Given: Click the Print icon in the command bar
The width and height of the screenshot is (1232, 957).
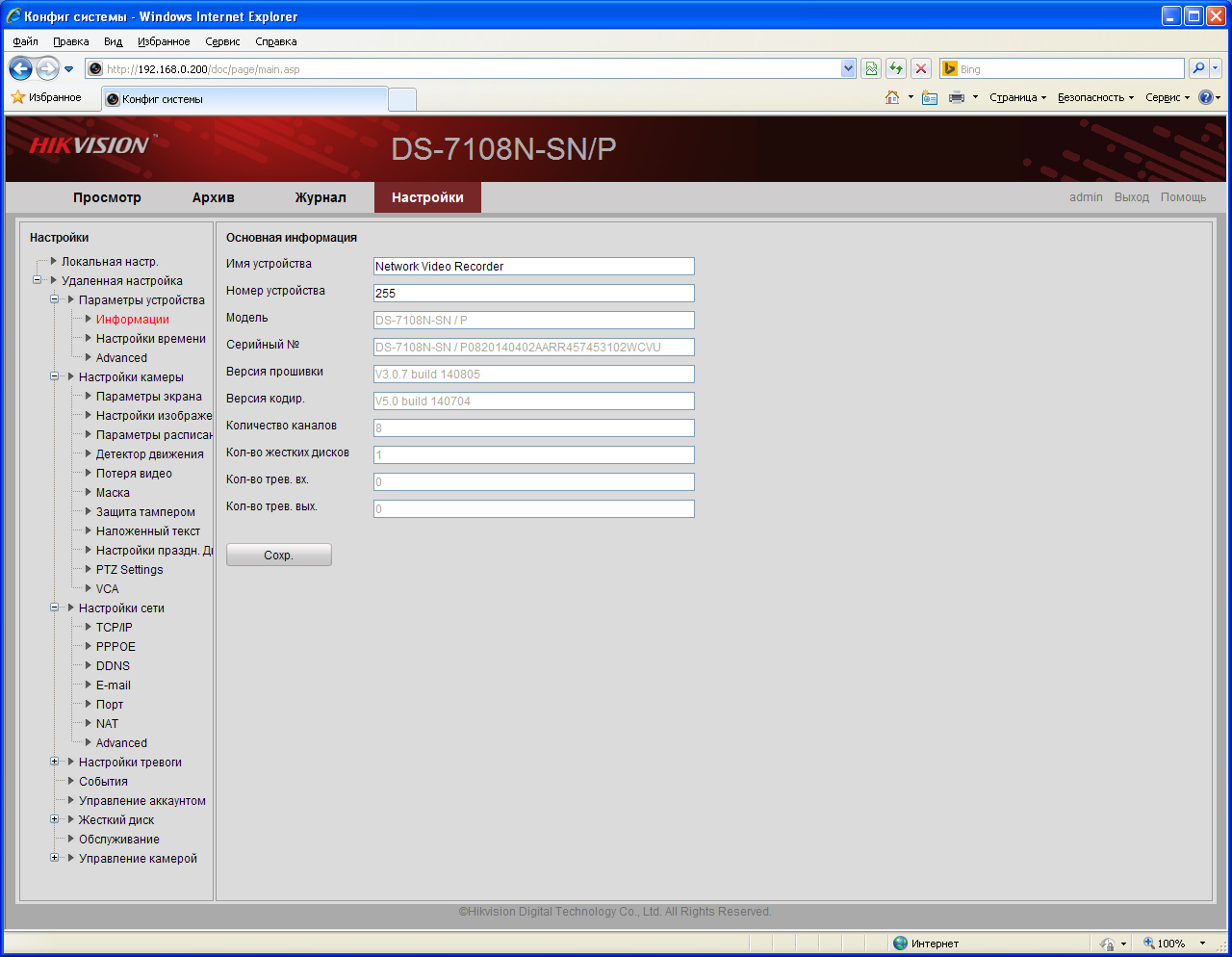Looking at the screenshot, I should click(x=957, y=97).
